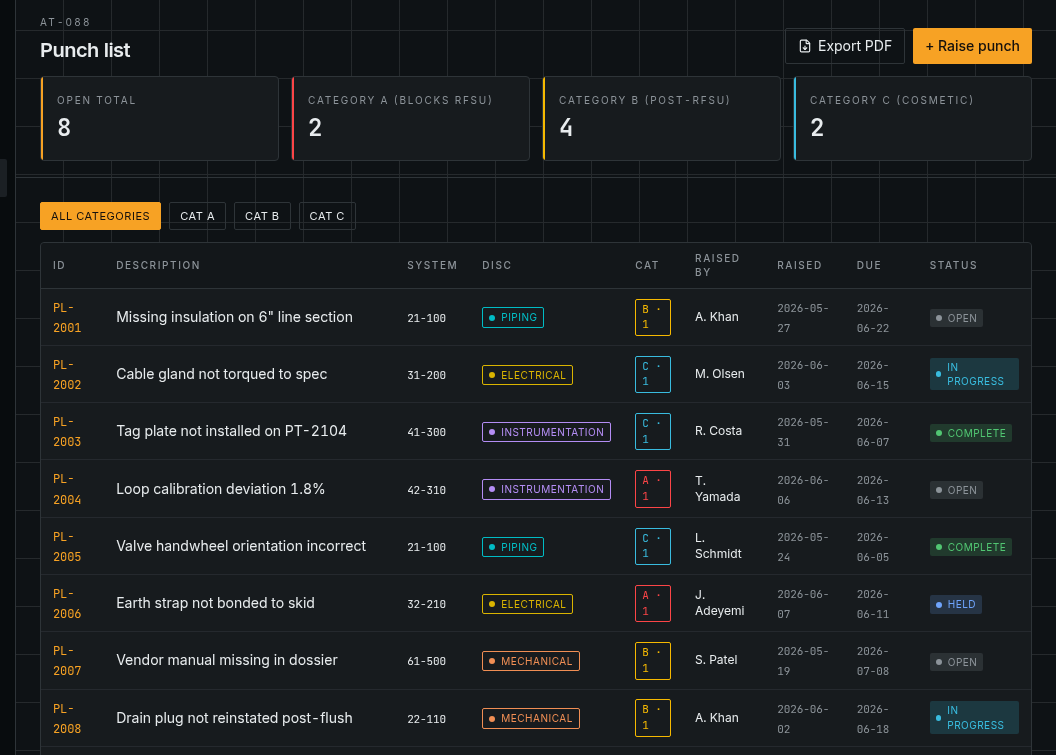
Task: Select "Missing insulation on 6" line section" description
Action: [234, 317]
